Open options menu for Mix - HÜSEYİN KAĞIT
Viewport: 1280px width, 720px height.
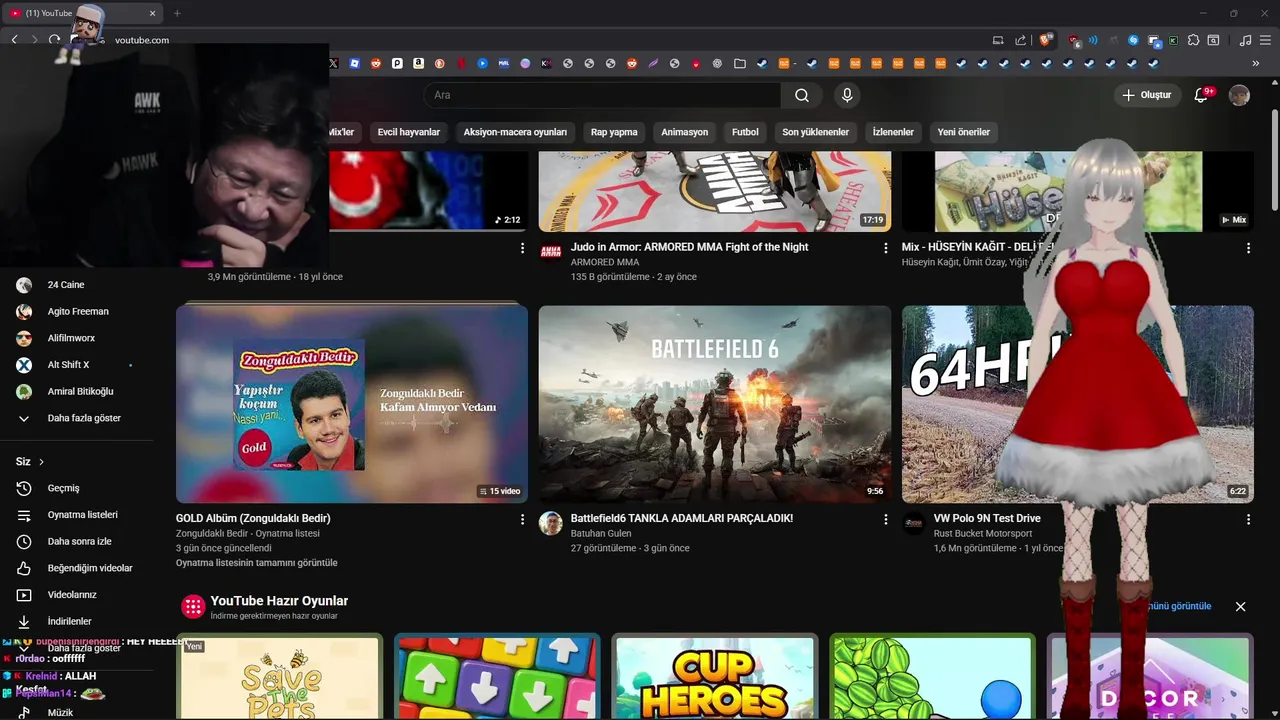[1248, 248]
